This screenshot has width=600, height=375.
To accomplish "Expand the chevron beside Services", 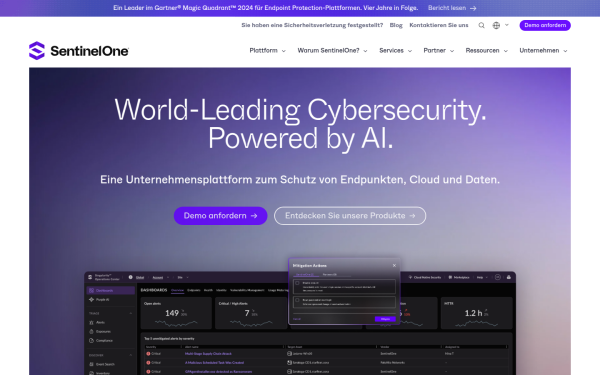I will 410,51.
